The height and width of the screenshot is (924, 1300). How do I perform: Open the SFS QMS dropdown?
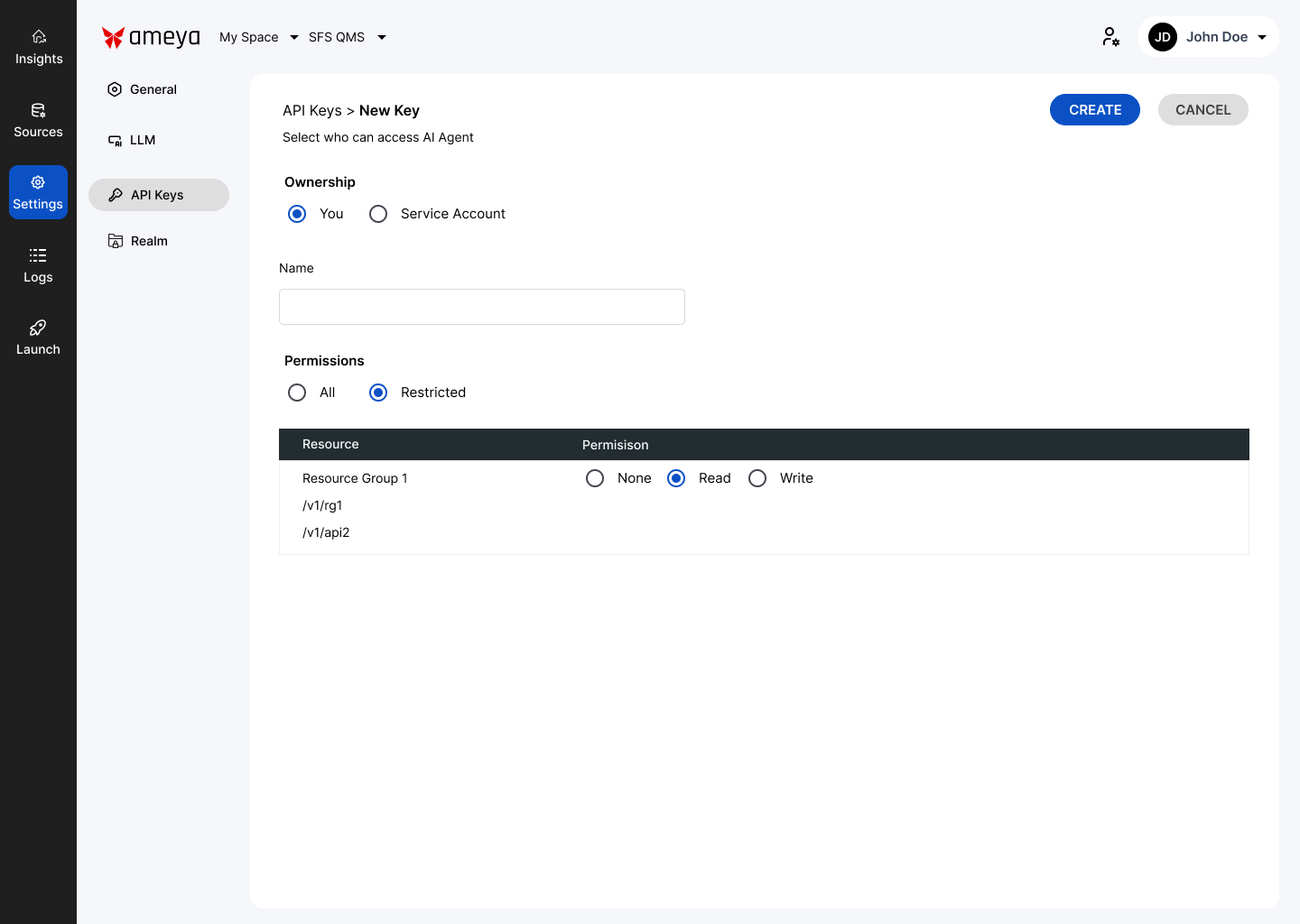(348, 37)
